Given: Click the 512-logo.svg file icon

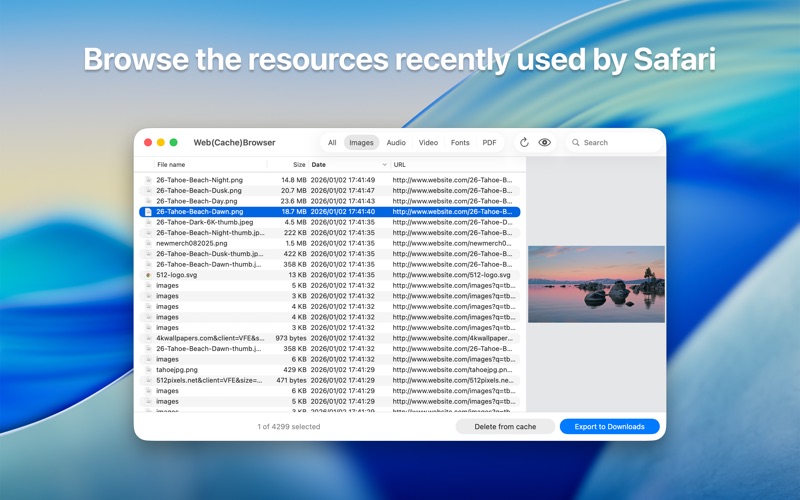Looking at the screenshot, I should (x=148, y=274).
